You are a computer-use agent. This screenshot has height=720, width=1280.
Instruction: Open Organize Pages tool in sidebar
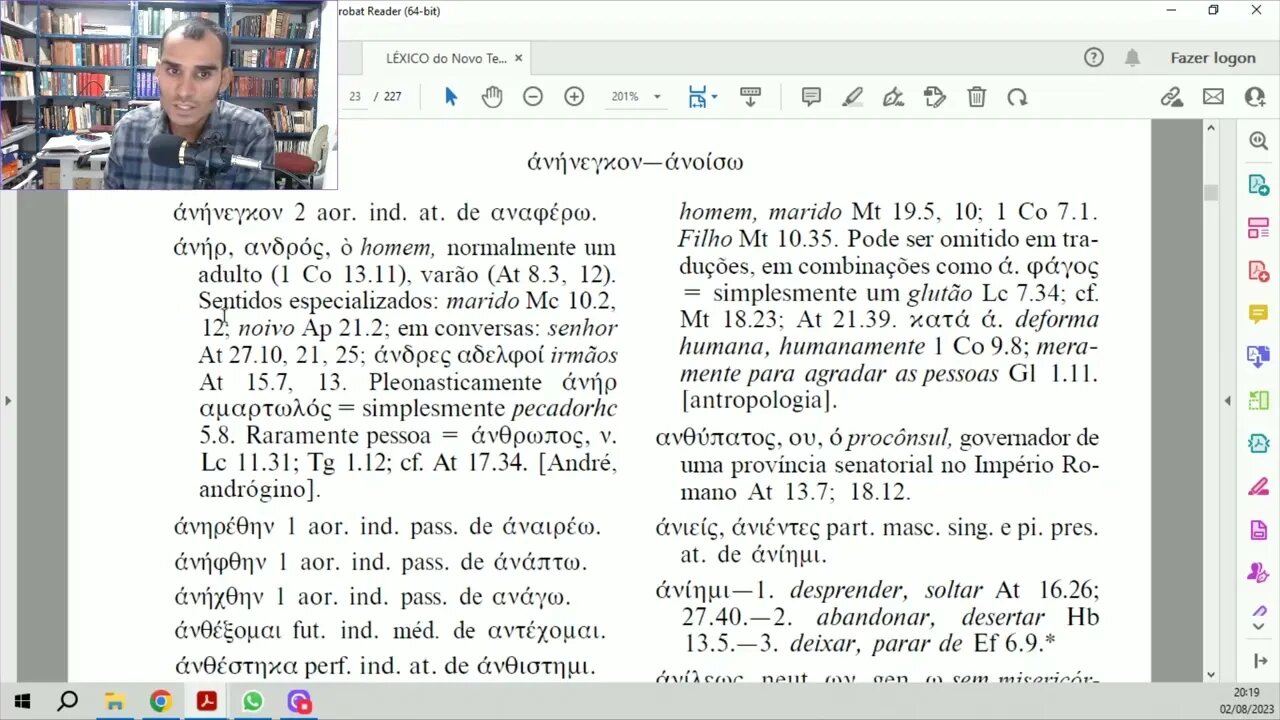point(1258,228)
